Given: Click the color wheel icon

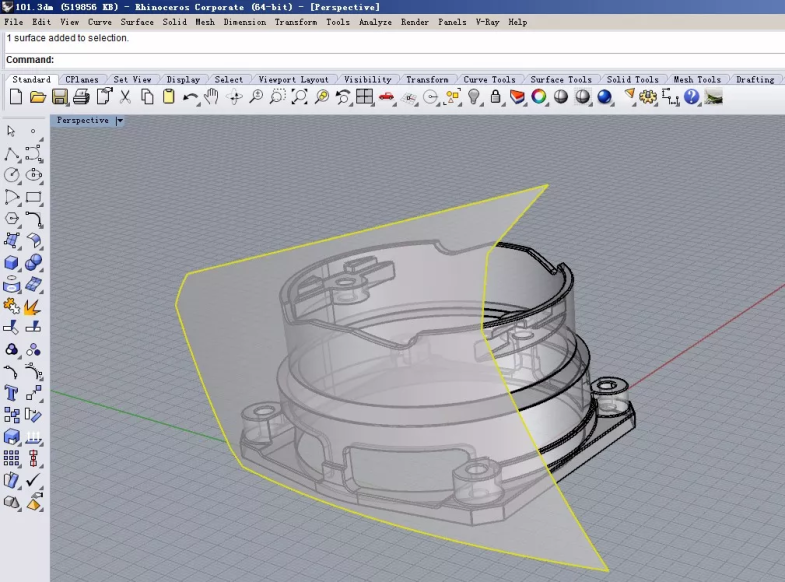Looking at the screenshot, I should point(539,97).
